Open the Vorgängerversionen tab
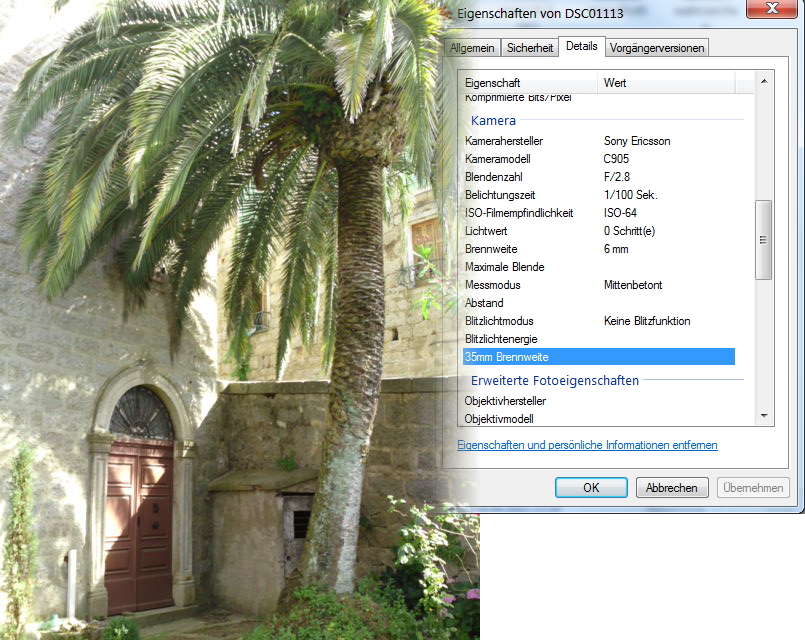Screen dimensions: 805x640 (657, 48)
